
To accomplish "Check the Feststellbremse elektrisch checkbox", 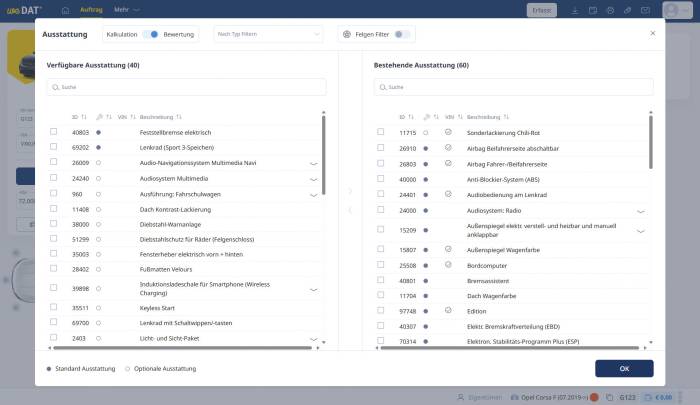I will click(x=54, y=132).
